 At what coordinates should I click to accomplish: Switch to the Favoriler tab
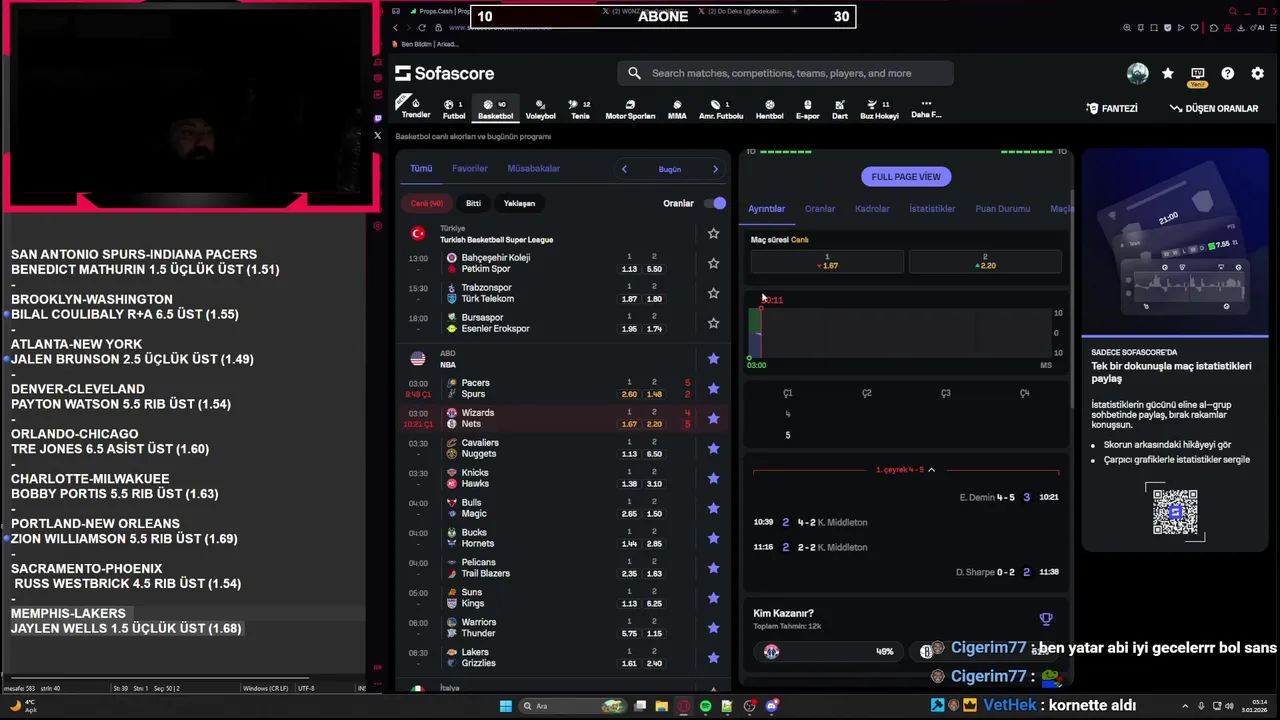pyautogui.click(x=469, y=169)
